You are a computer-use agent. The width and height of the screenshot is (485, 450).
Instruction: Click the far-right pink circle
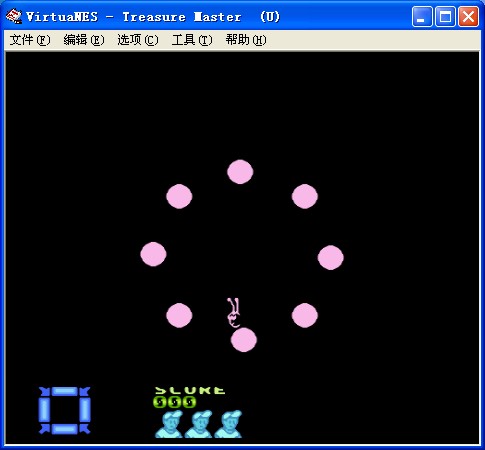(x=330, y=257)
